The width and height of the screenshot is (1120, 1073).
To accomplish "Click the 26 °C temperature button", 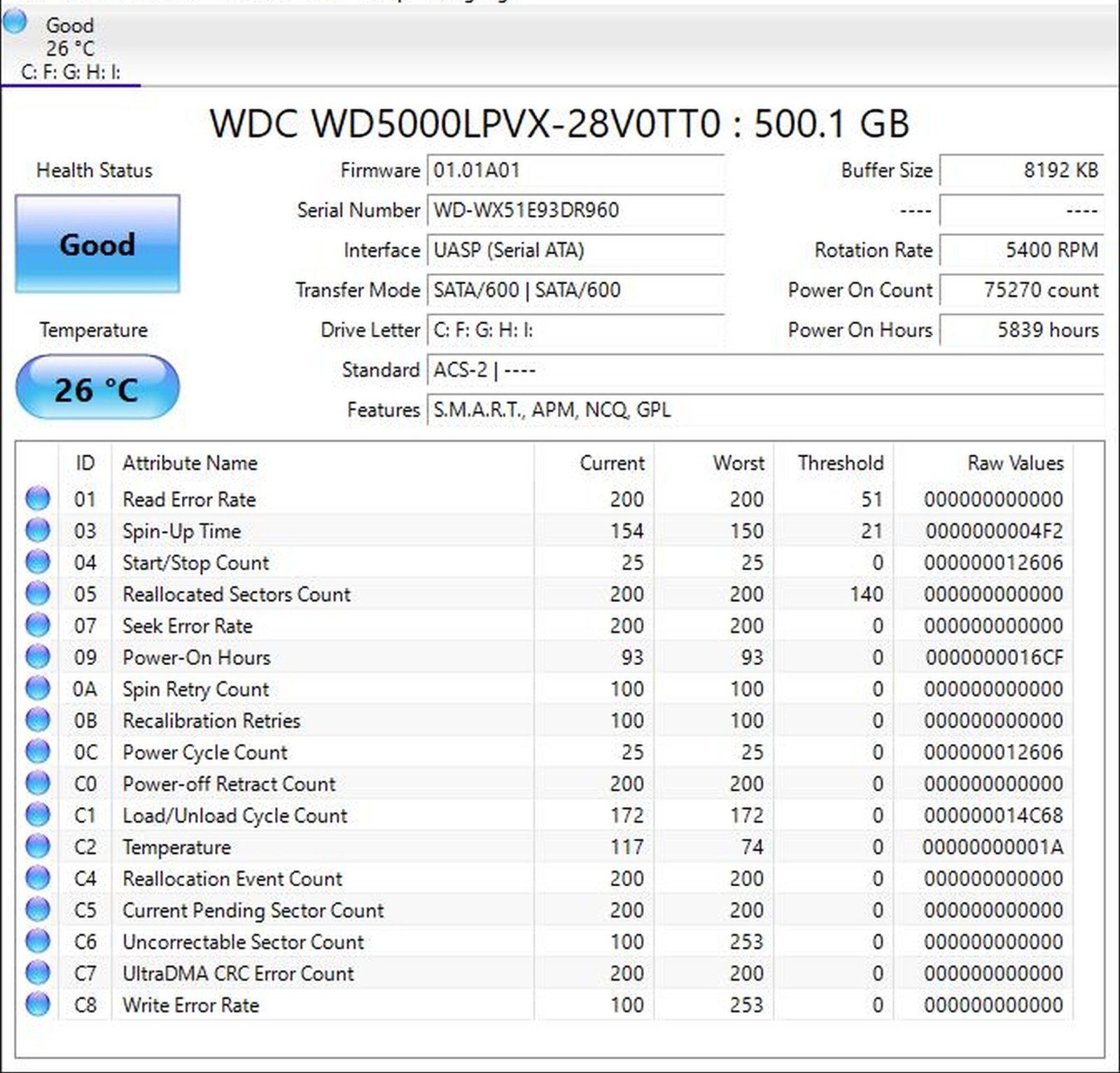I will [97, 387].
